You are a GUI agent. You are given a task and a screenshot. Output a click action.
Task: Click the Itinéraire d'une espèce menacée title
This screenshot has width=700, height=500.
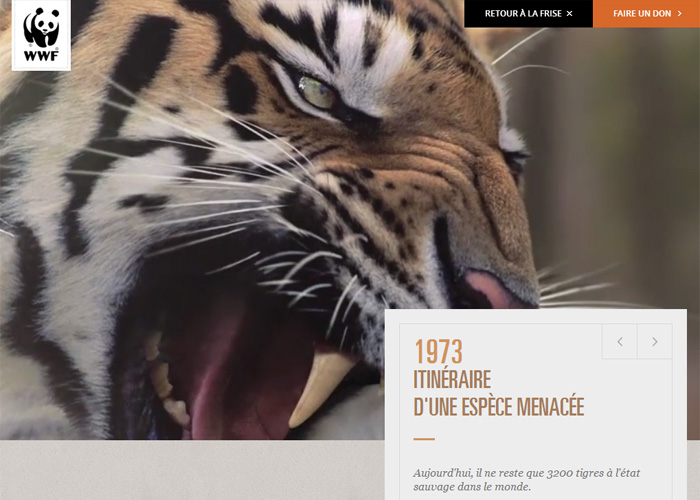(x=499, y=393)
